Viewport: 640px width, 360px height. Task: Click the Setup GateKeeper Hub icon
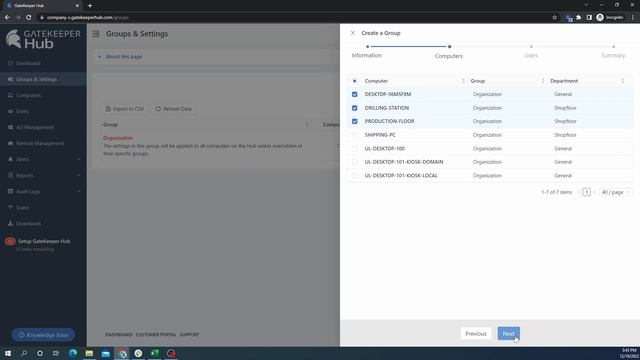tap(10, 241)
